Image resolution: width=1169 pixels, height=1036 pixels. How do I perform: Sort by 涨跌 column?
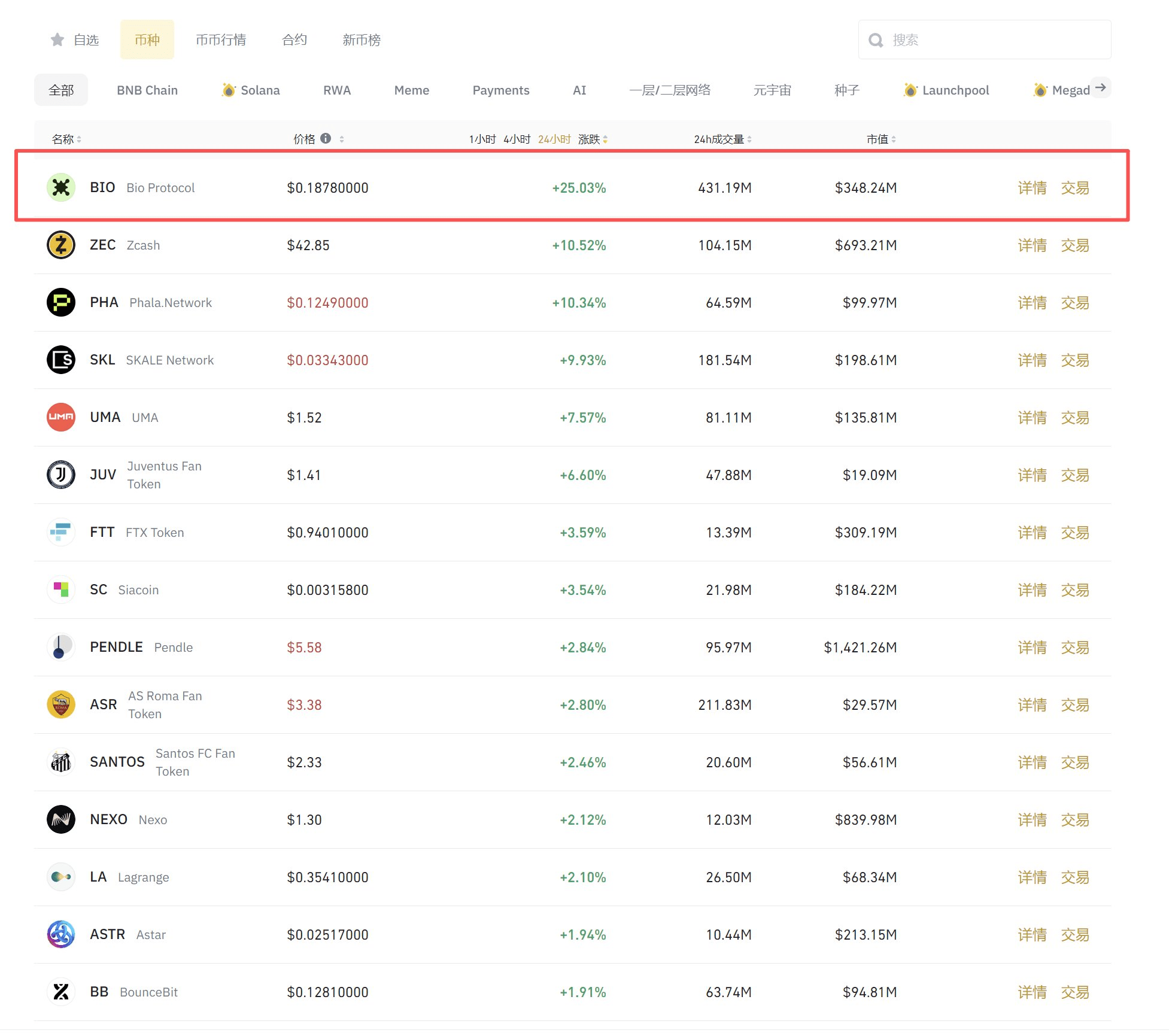pos(593,139)
